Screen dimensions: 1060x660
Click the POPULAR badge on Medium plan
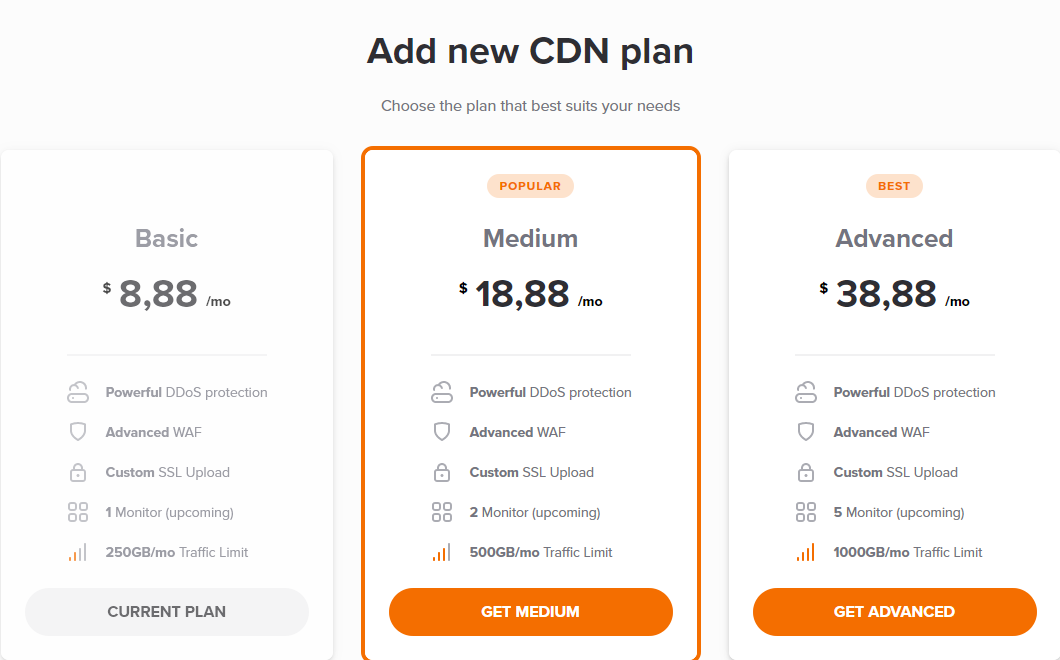pyautogui.click(x=530, y=186)
